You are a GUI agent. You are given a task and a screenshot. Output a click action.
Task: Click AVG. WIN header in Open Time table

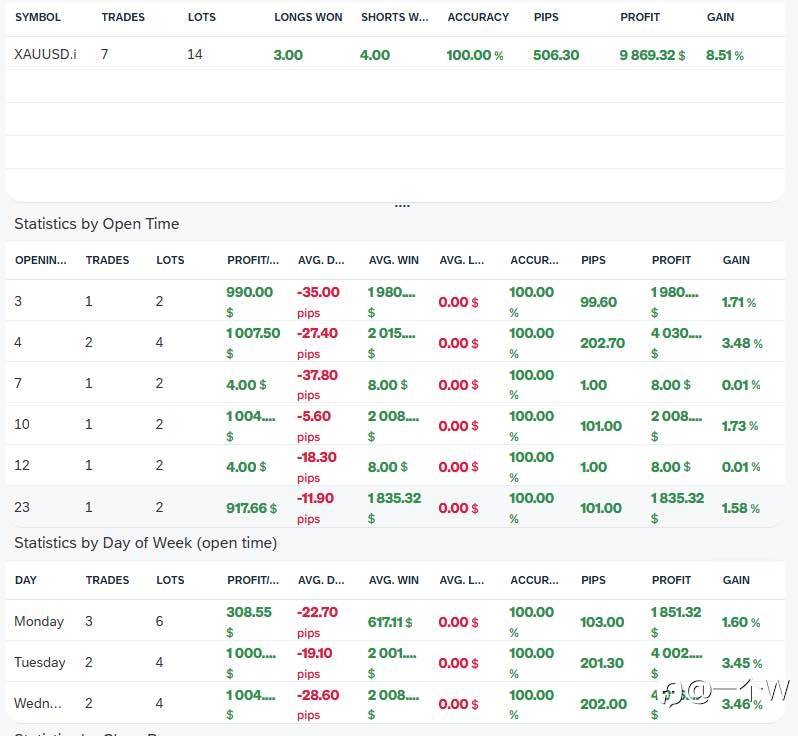point(393,260)
